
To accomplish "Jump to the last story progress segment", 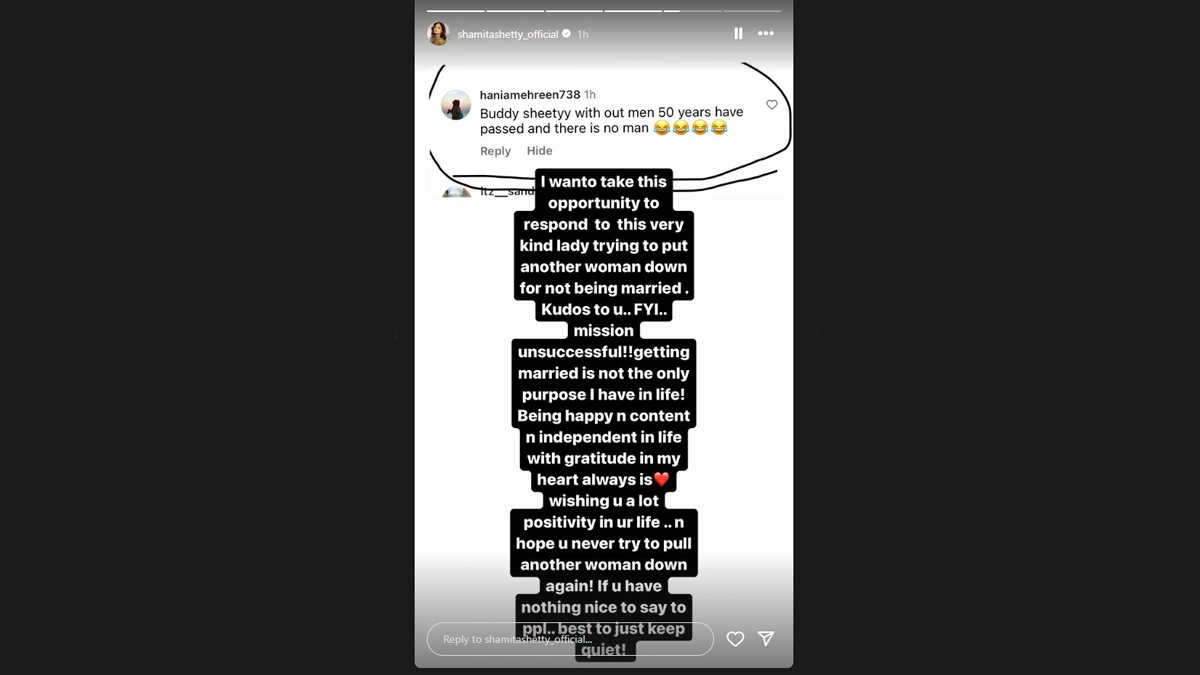I will pos(752,11).
